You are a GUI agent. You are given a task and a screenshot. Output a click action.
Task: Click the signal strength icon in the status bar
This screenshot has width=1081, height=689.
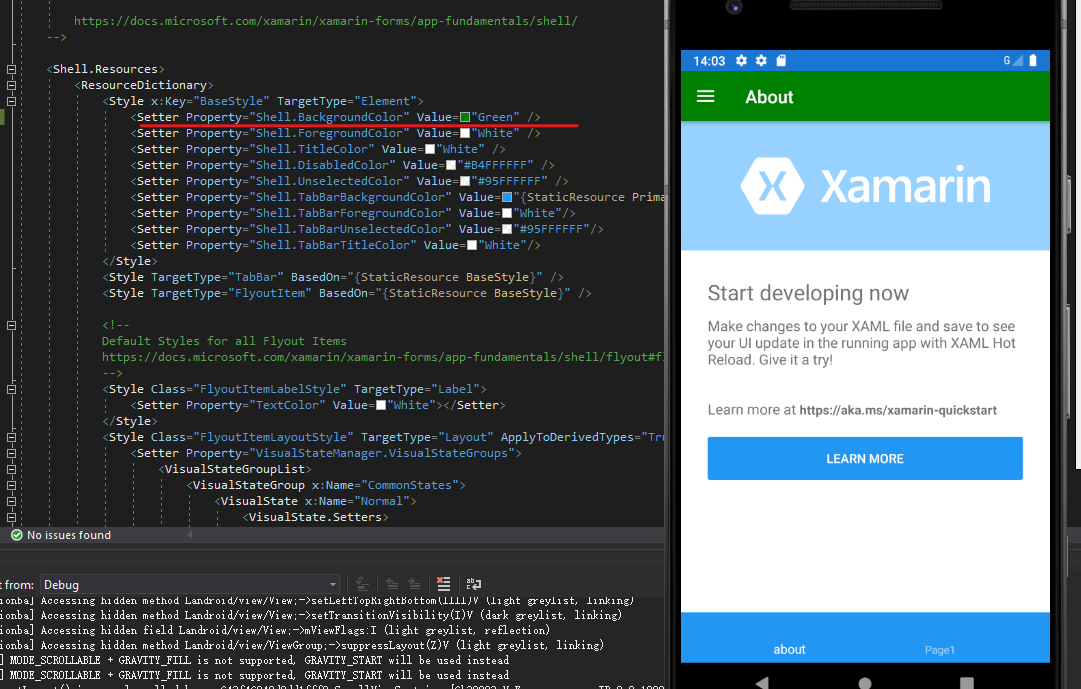pyautogui.click(x=1018, y=61)
